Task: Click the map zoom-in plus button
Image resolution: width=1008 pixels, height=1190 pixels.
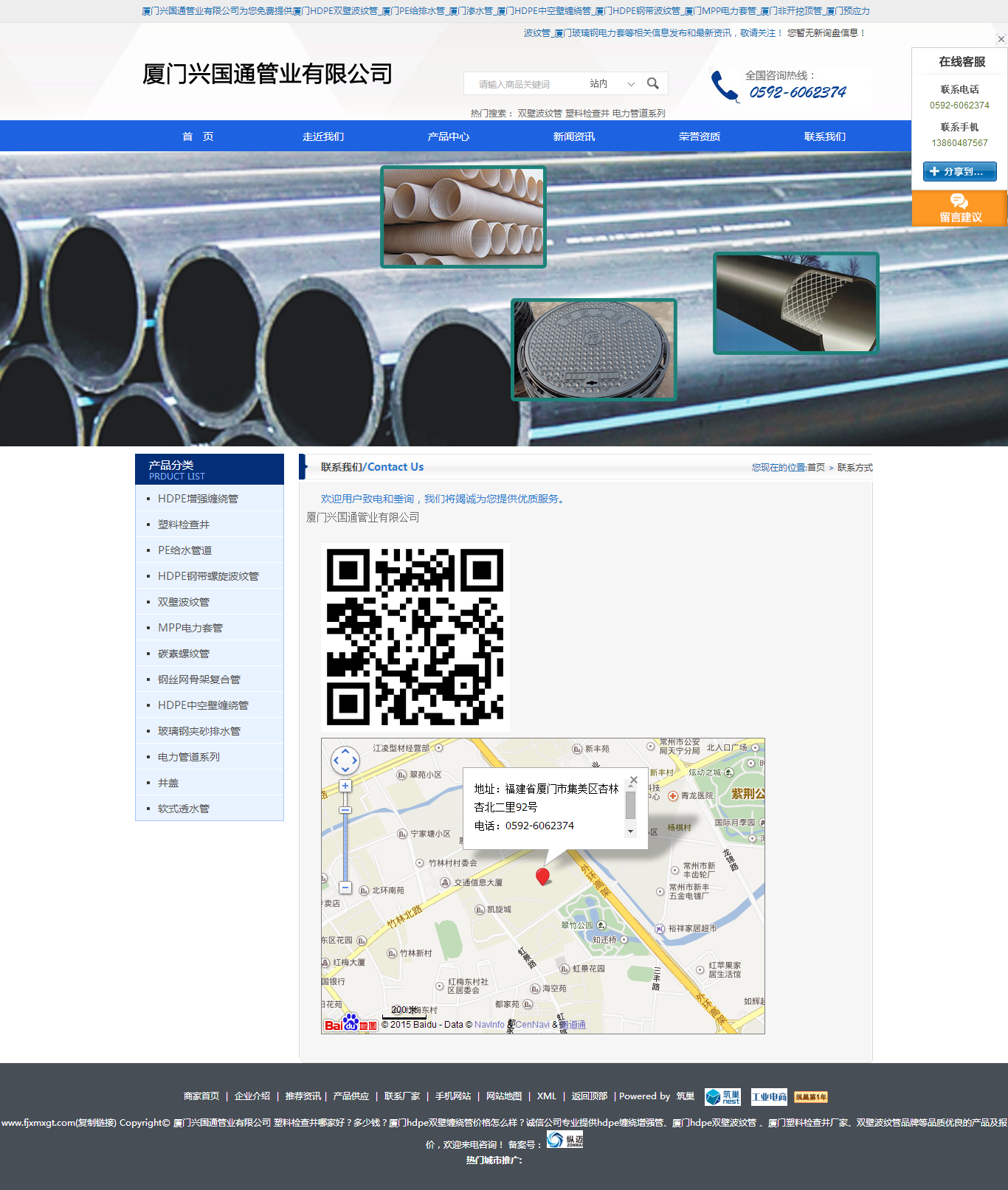Action: 345,786
